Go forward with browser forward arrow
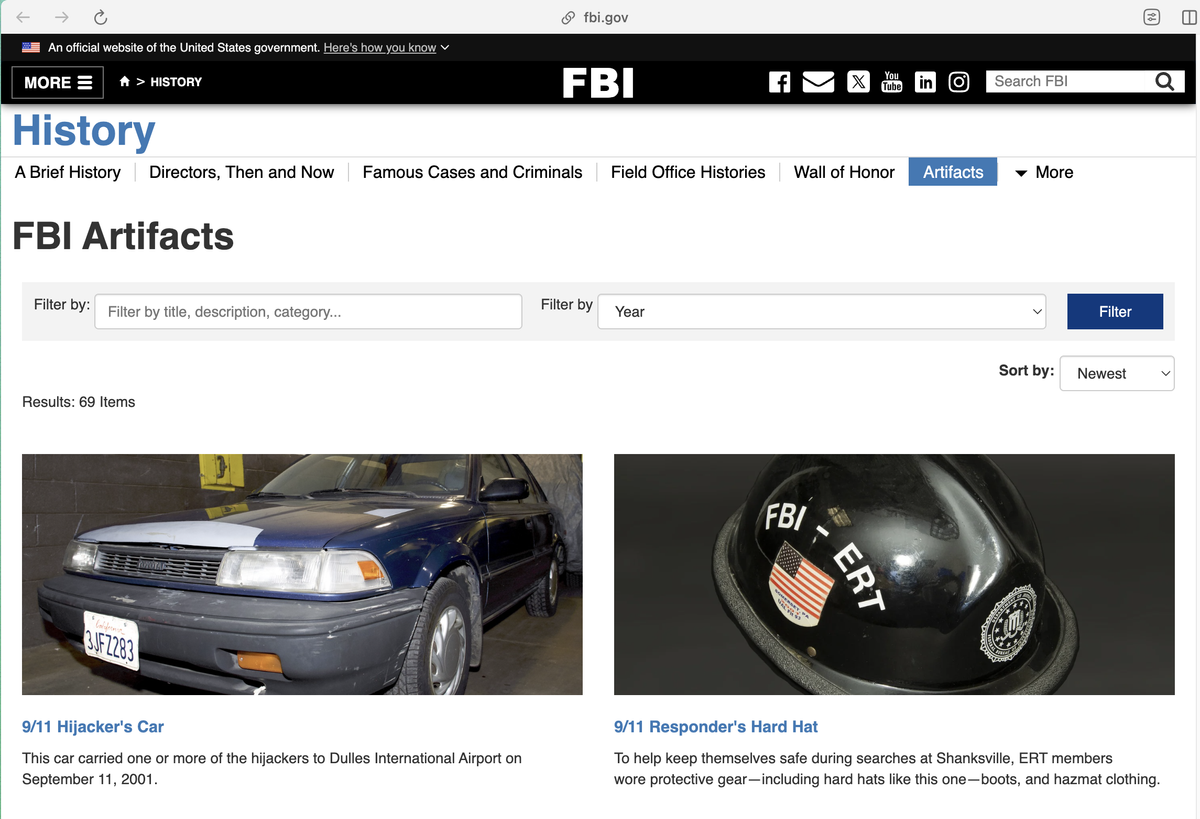This screenshot has height=819, width=1200. pyautogui.click(x=62, y=17)
